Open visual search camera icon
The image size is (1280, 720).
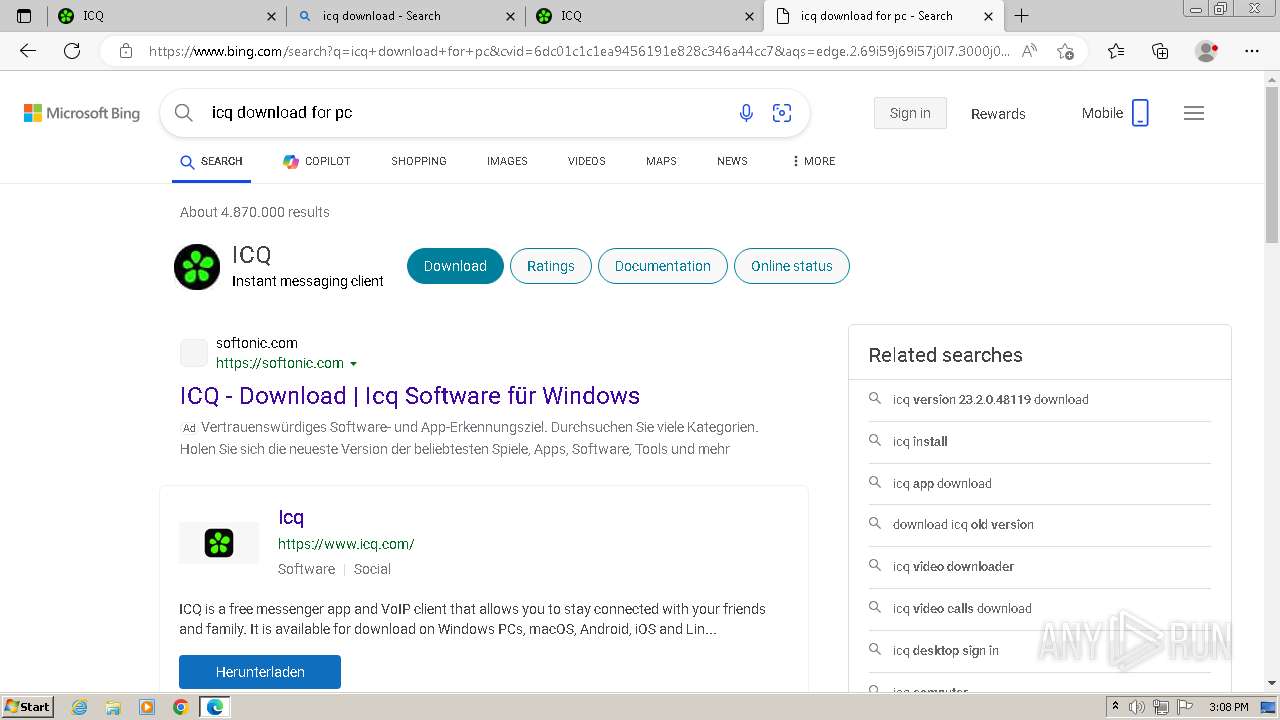tap(782, 113)
